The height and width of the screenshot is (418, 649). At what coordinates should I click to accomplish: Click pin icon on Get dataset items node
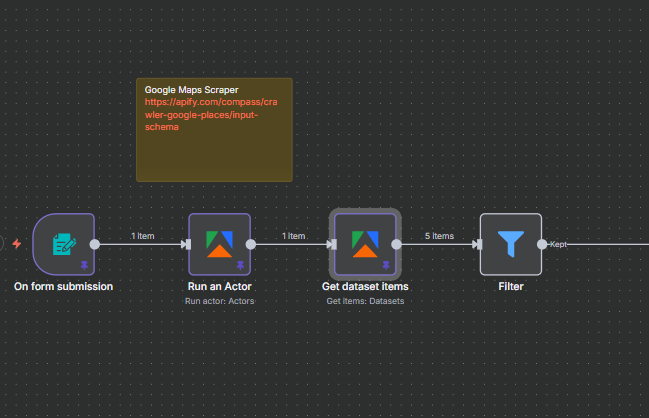[386, 265]
